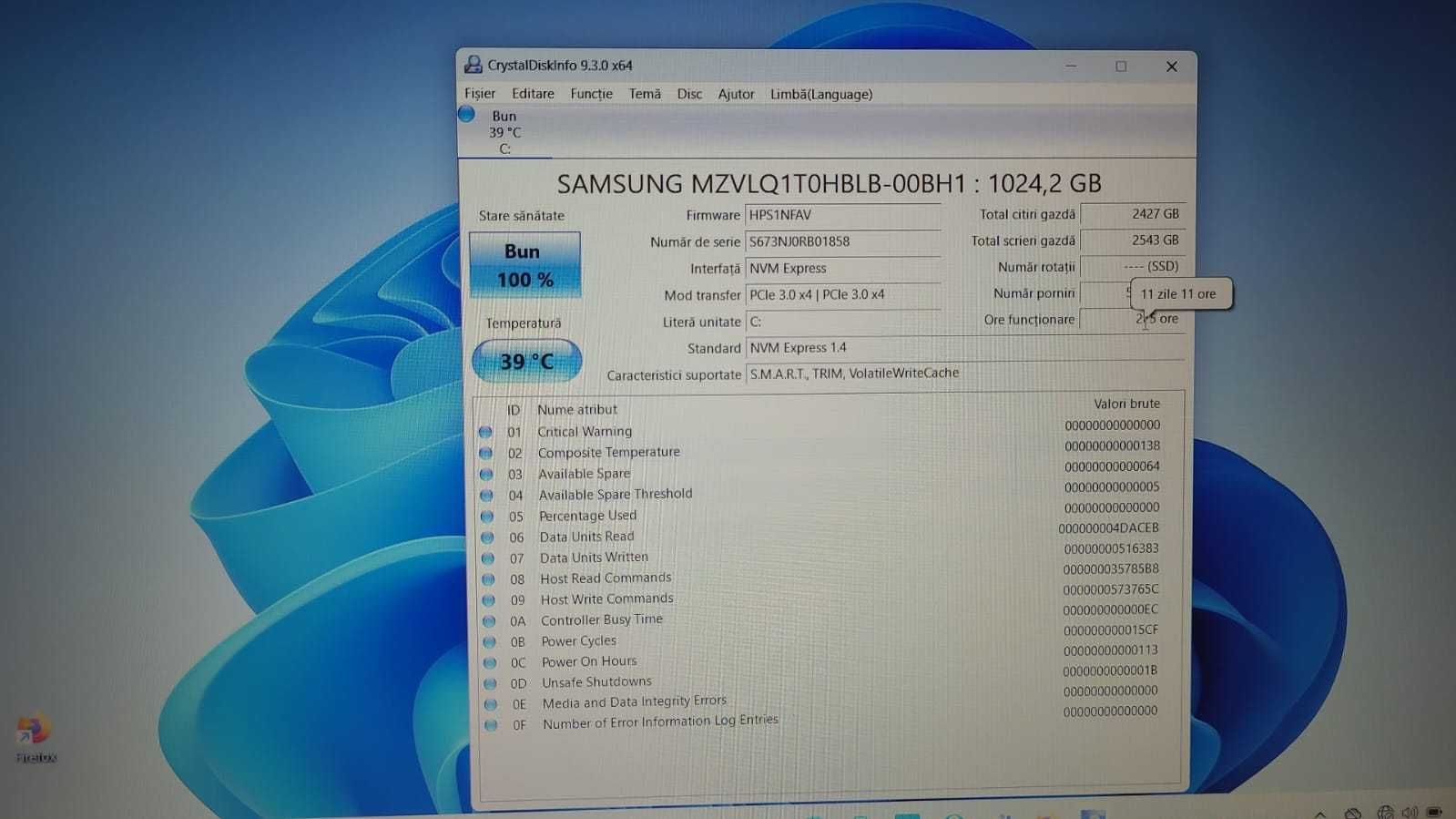Open the Fișier menu
1456x819 pixels.
click(x=480, y=93)
